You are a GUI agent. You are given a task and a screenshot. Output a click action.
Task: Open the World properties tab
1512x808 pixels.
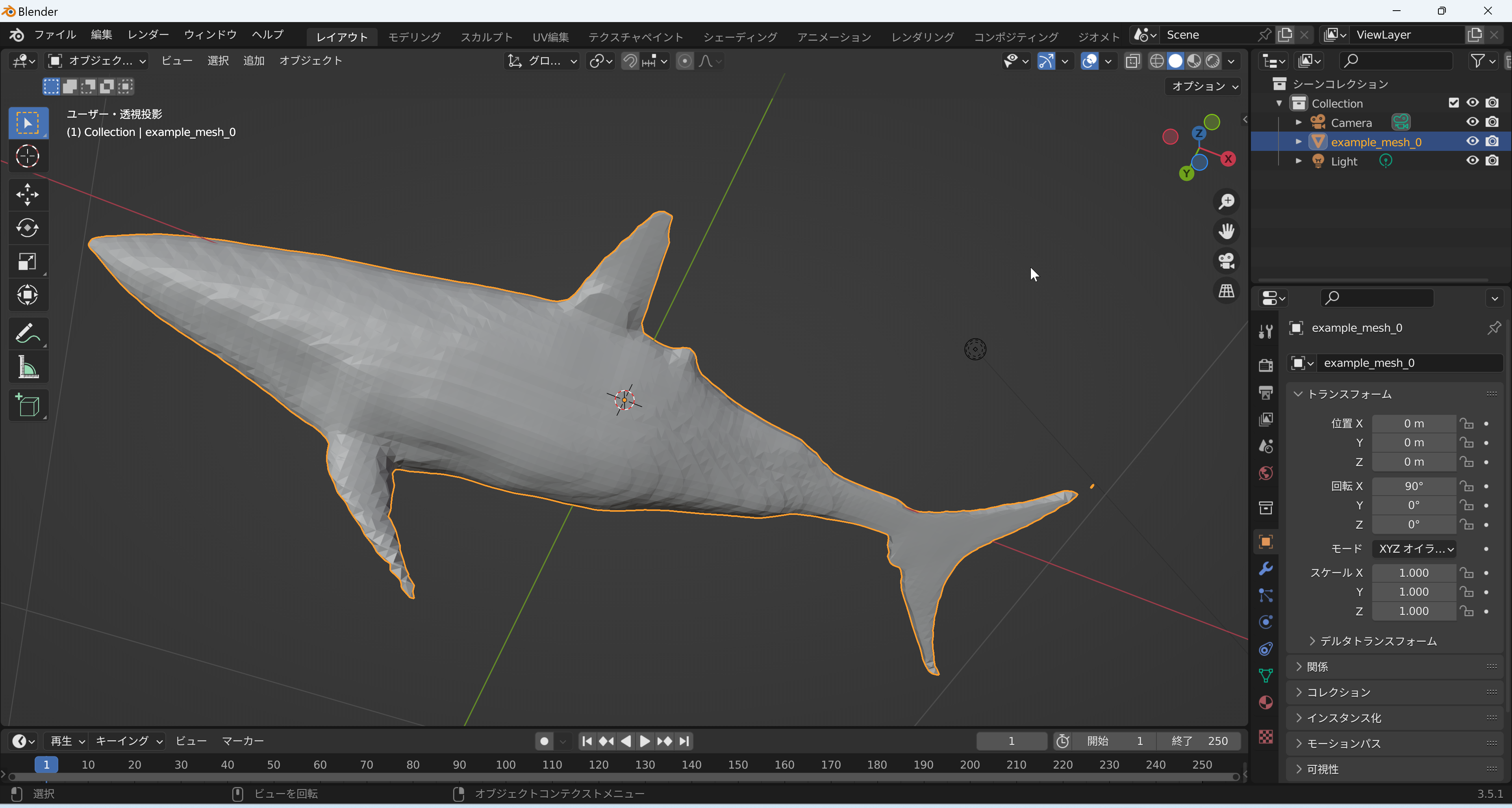click(x=1266, y=473)
